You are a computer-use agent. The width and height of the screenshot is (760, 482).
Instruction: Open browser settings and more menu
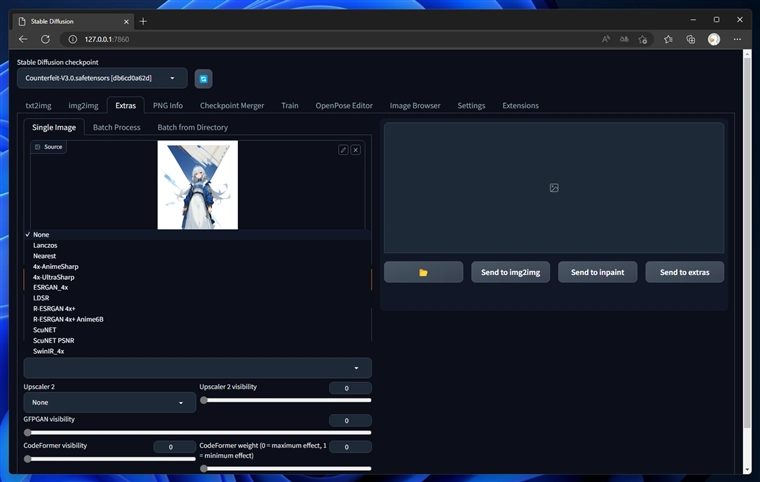coord(737,39)
